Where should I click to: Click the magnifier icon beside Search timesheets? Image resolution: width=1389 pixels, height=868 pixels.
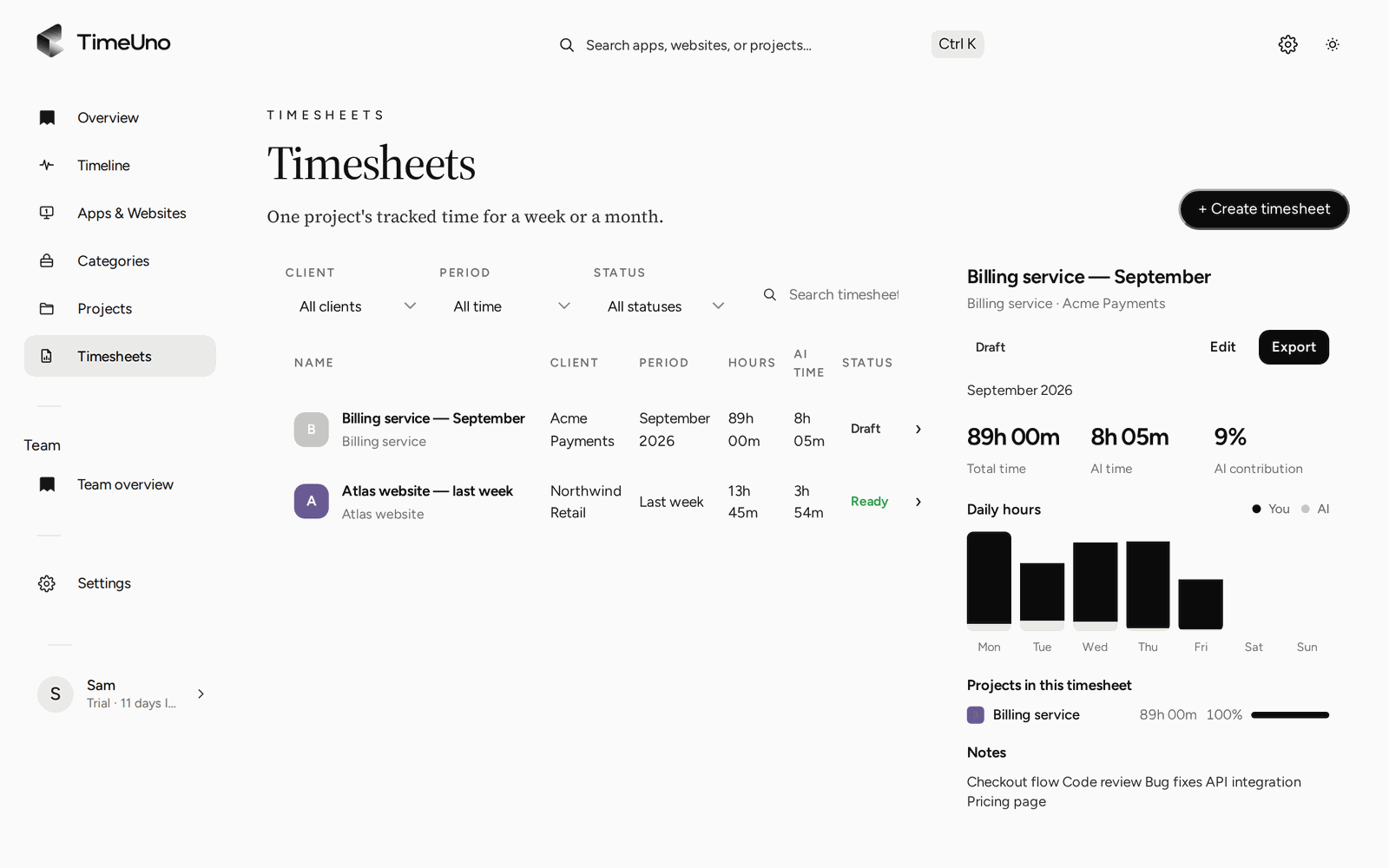pos(770,295)
